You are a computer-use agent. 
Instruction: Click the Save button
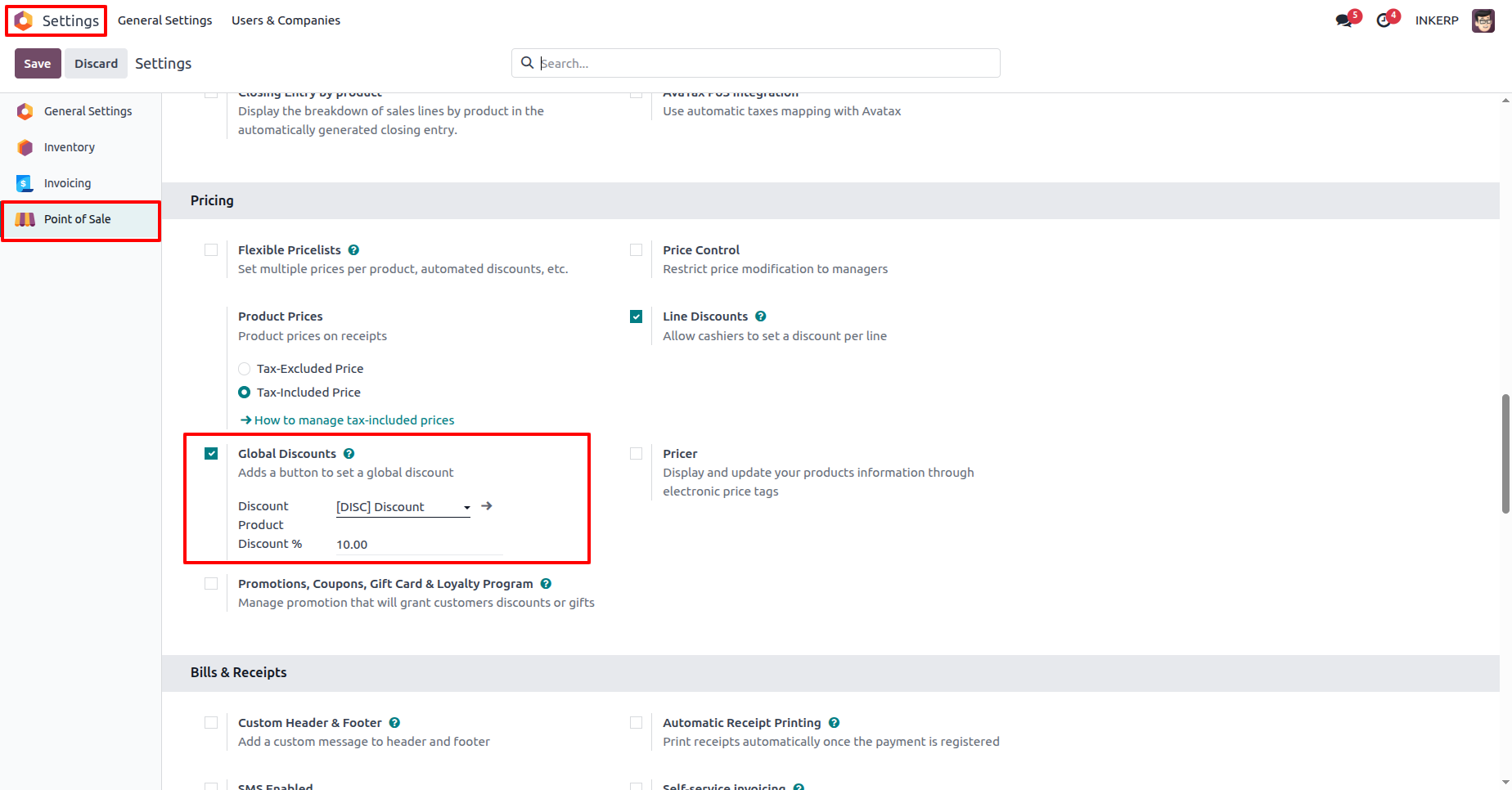point(38,64)
